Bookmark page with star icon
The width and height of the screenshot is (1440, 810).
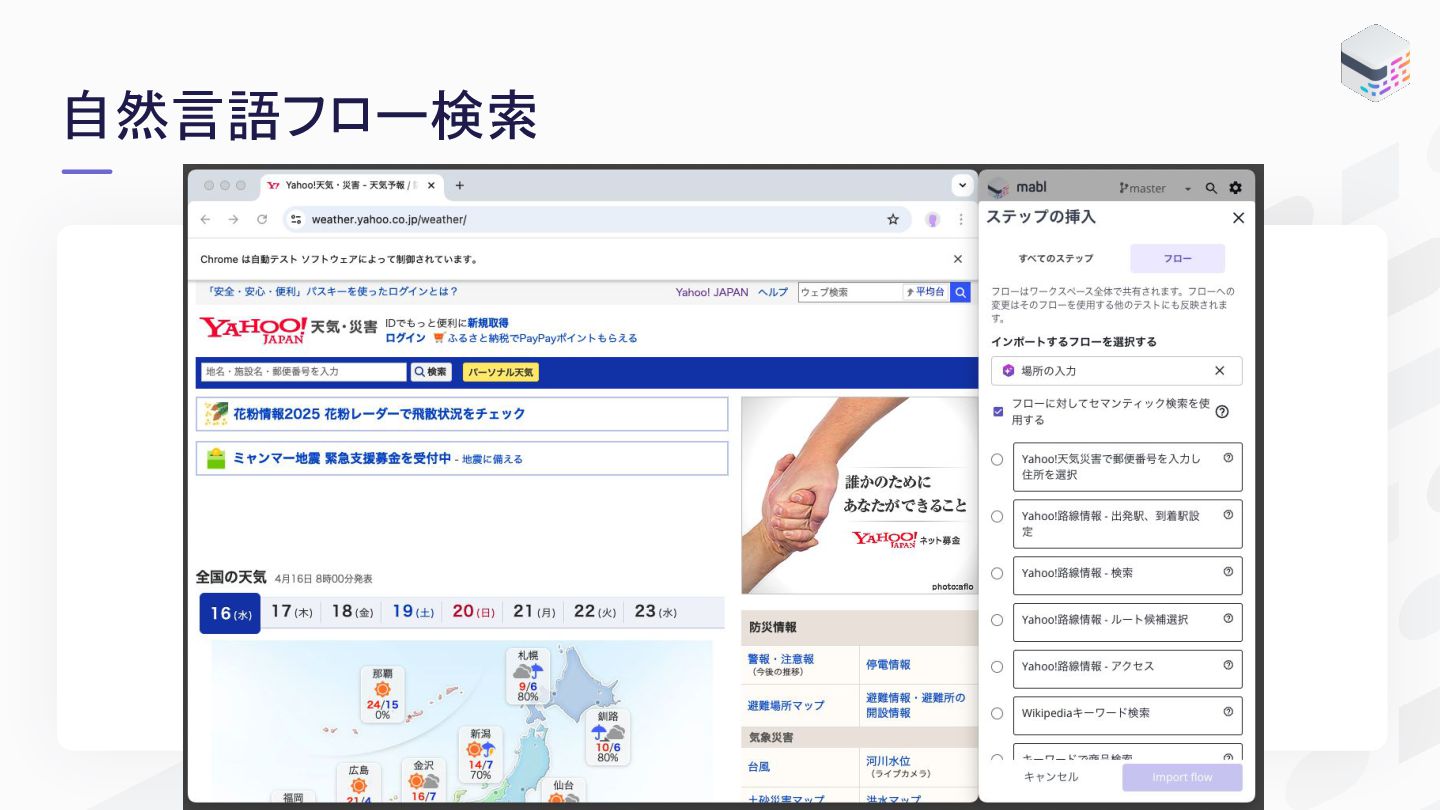[893, 219]
